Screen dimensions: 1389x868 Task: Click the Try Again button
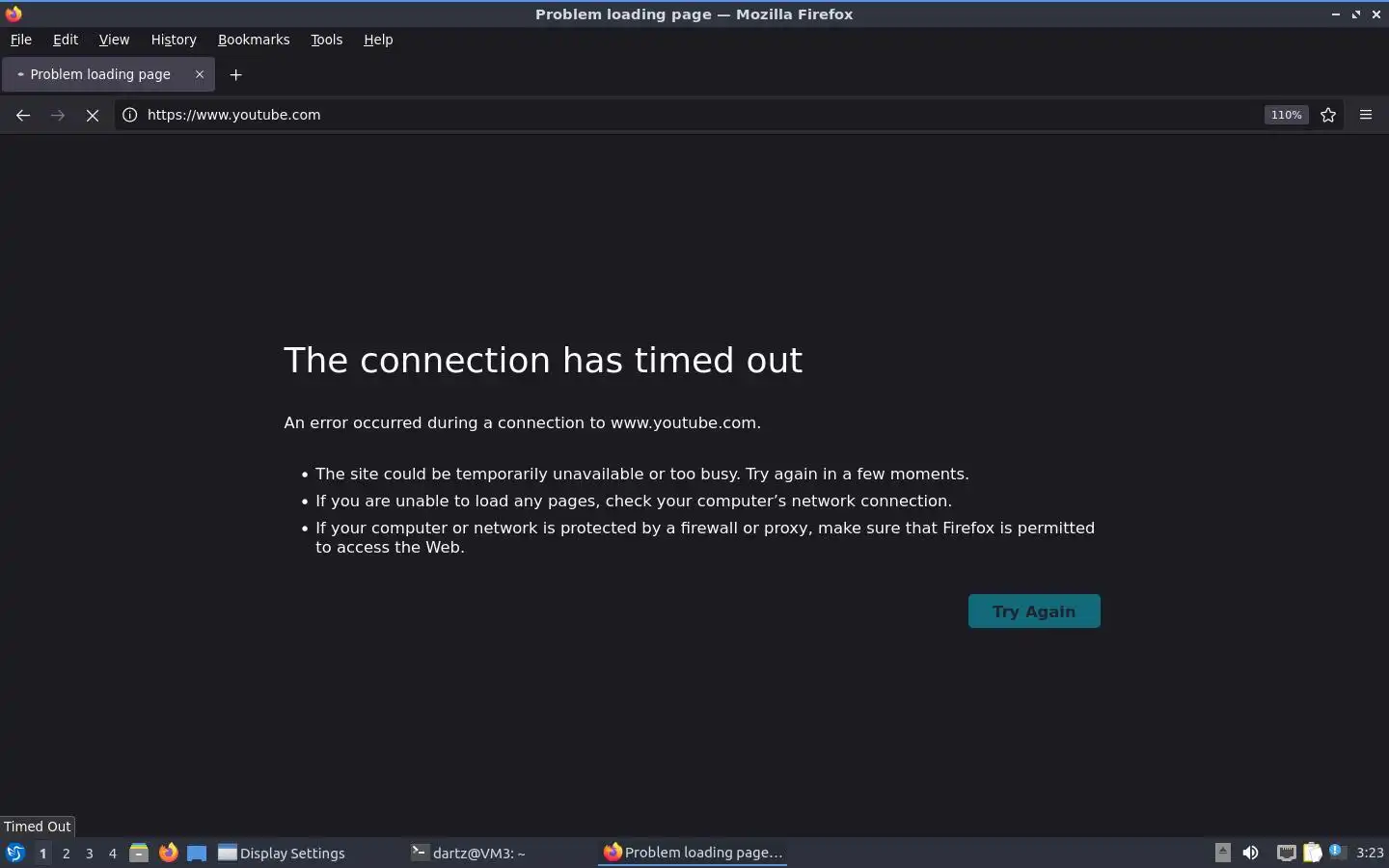1034,611
